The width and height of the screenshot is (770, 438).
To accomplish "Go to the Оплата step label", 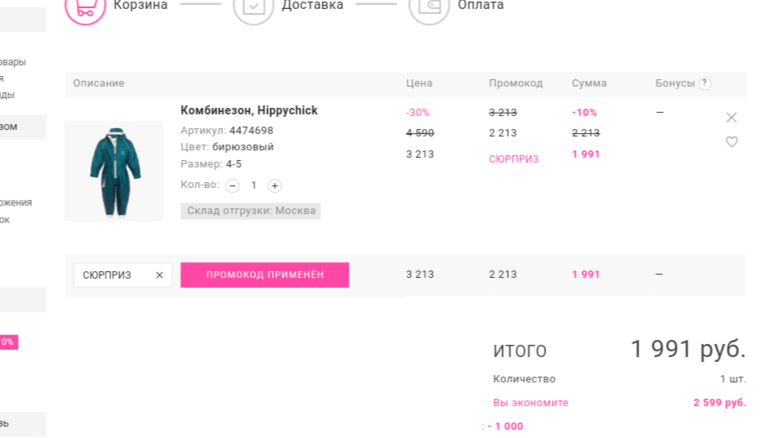I will tap(480, 6).
